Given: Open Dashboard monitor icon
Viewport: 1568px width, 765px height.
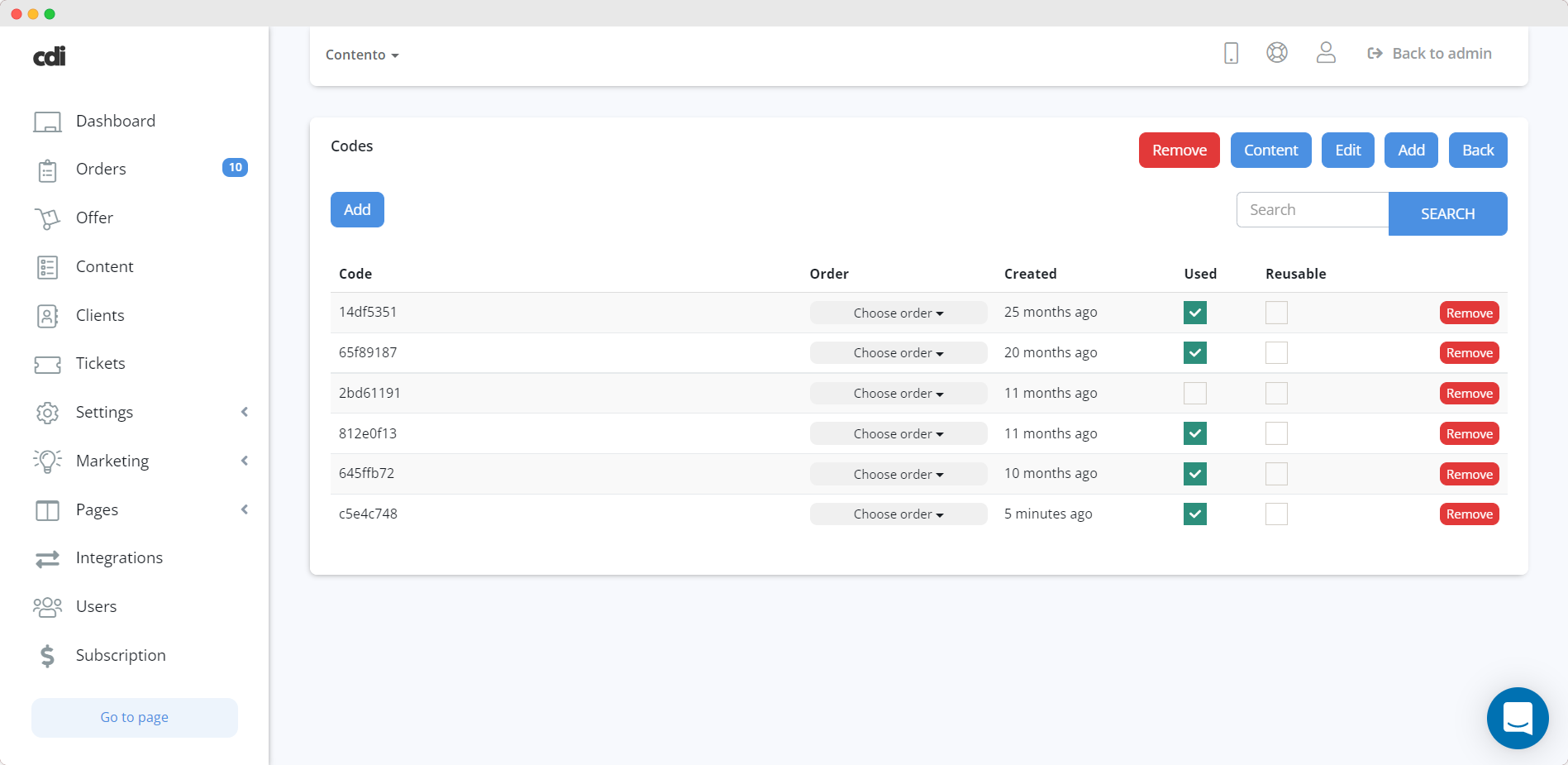Looking at the screenshot, I should (47, 122).
